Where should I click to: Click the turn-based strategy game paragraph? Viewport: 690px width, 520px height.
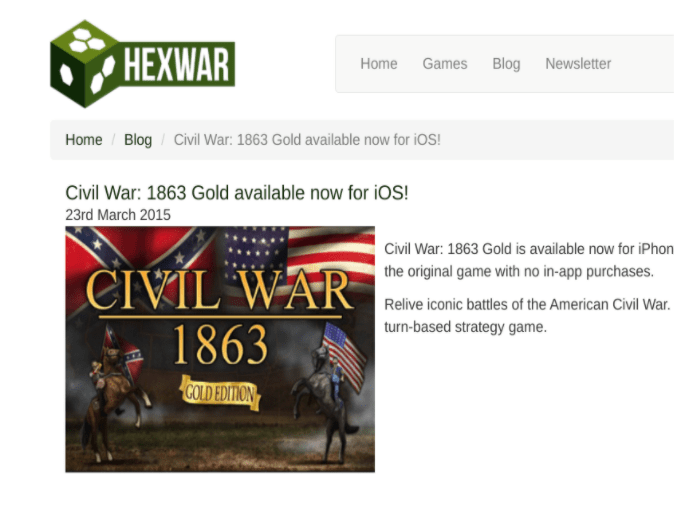527,315
